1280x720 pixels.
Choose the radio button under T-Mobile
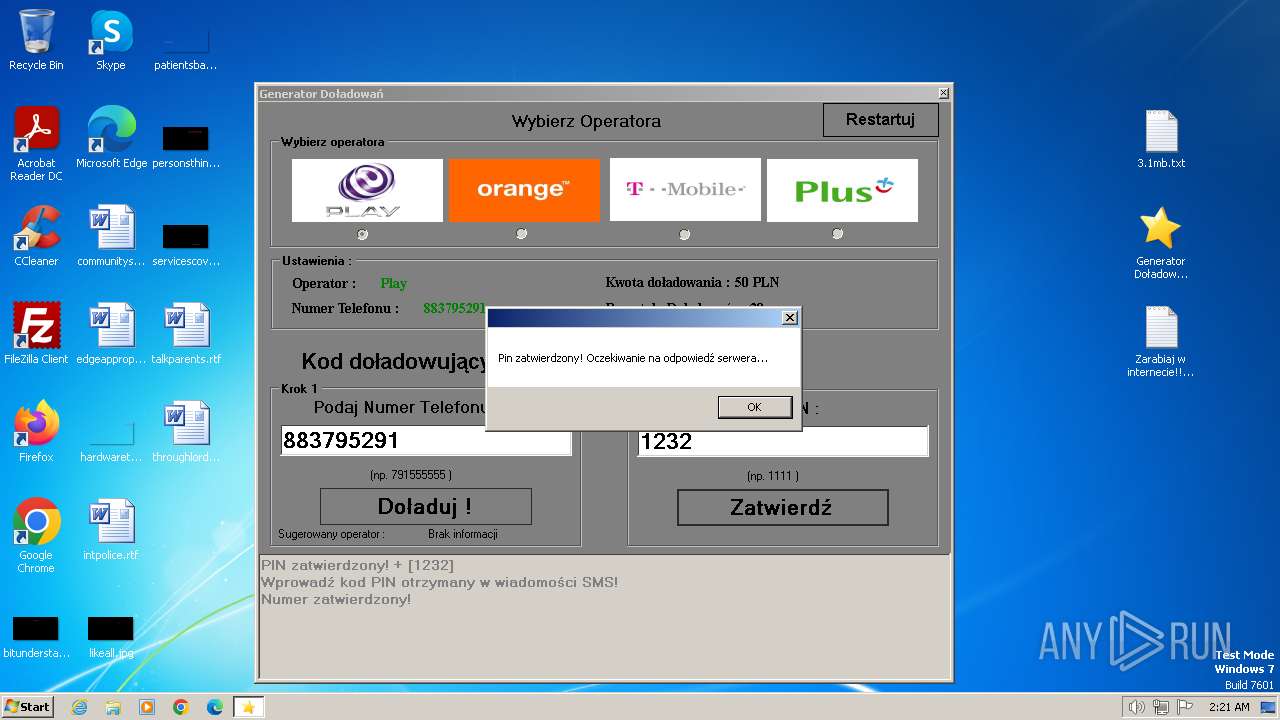pyautogui.click(x=684, y=234)
